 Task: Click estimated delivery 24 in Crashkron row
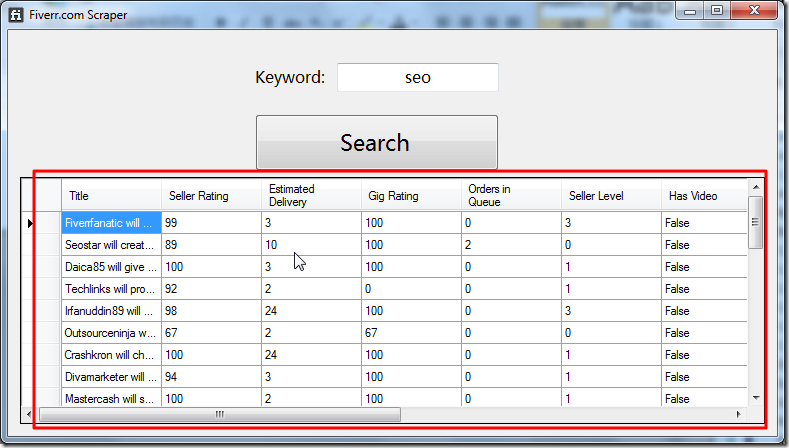click(311, 355)
